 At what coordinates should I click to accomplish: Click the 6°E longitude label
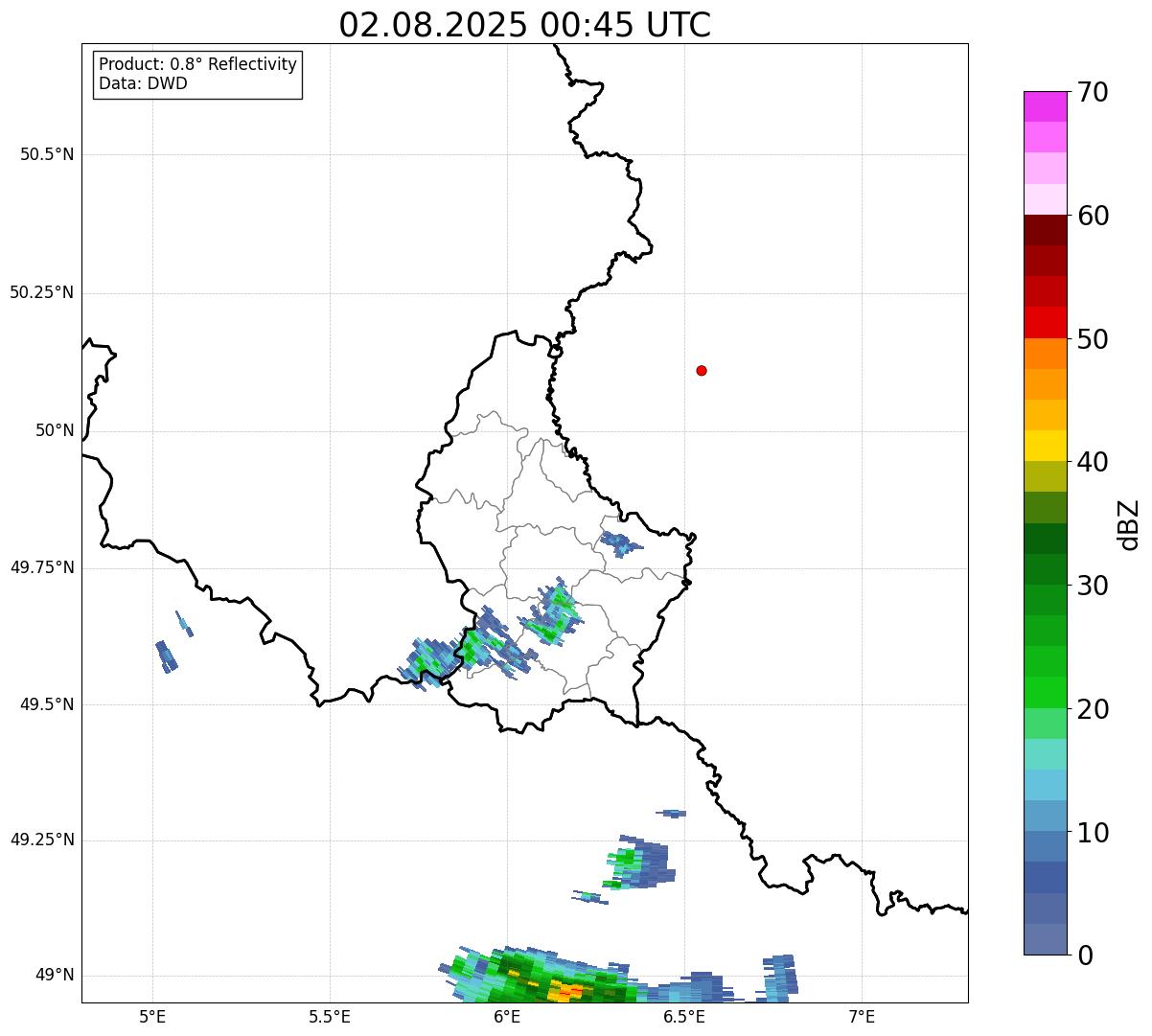click(507, 1016)
